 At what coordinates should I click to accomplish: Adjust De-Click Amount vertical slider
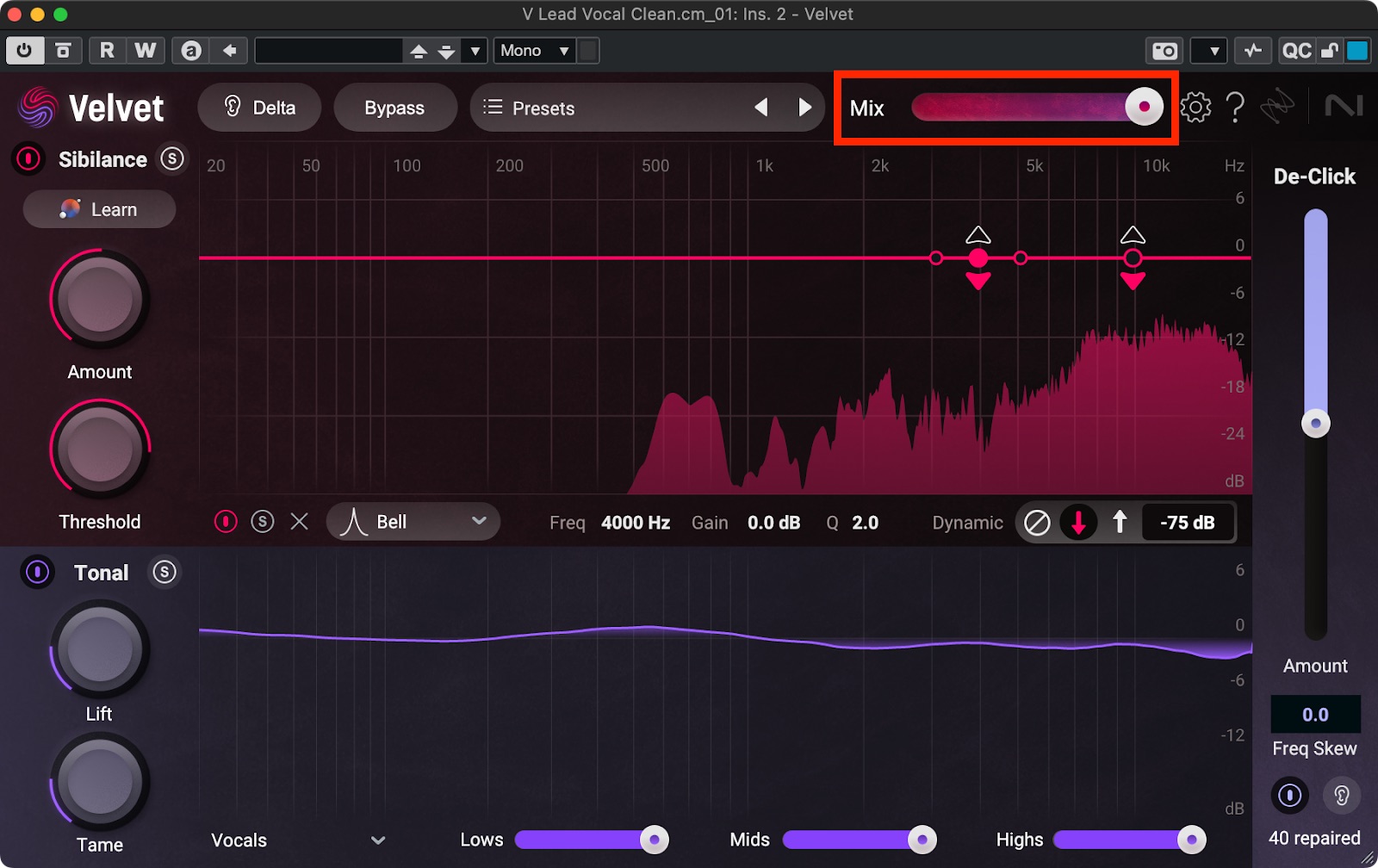coord(1315,424)
